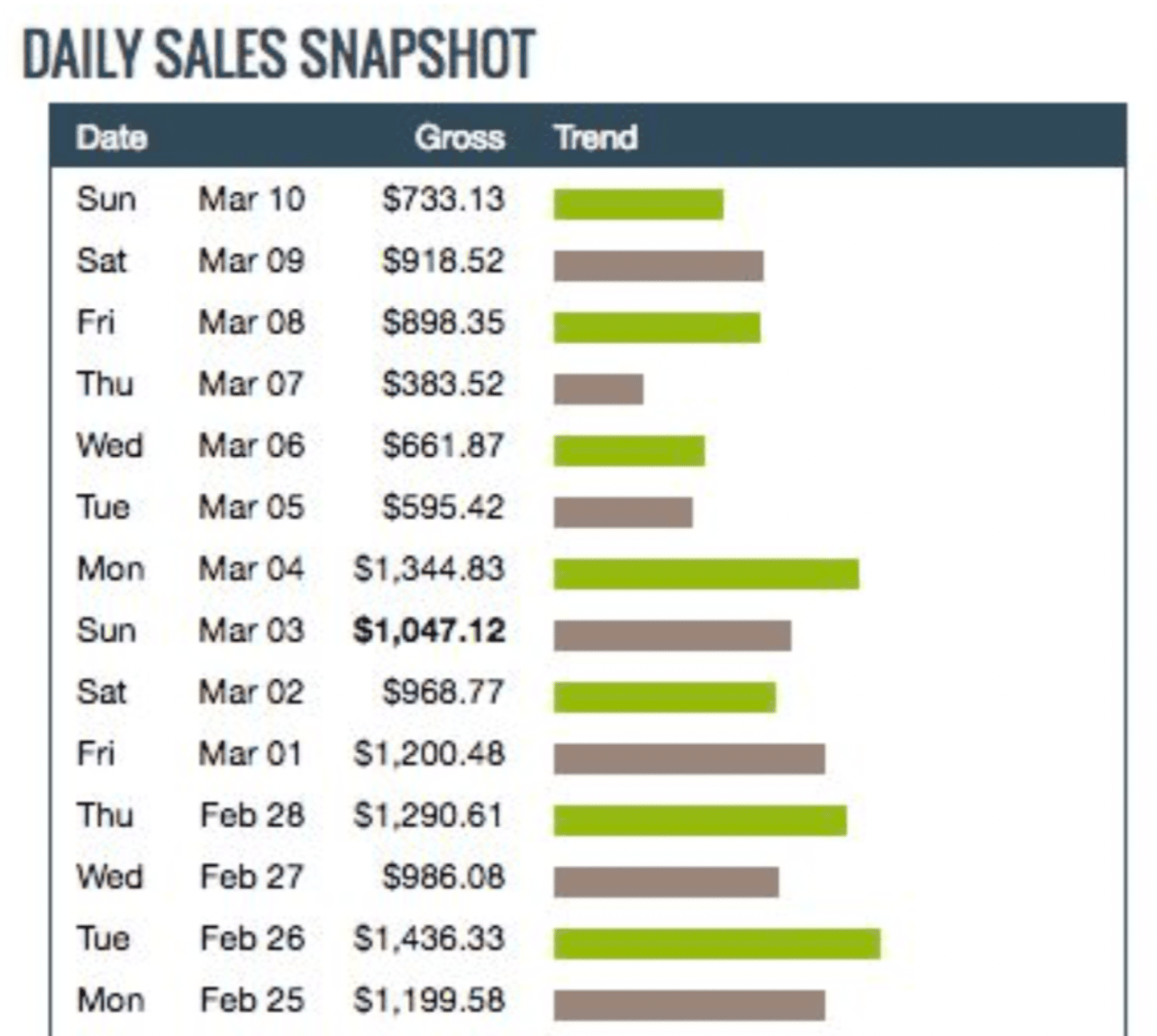The height and width of the screenshot is (1036, 1157).
Task: Click the brown trend bar for Mar 09
Action: [658, 267]
